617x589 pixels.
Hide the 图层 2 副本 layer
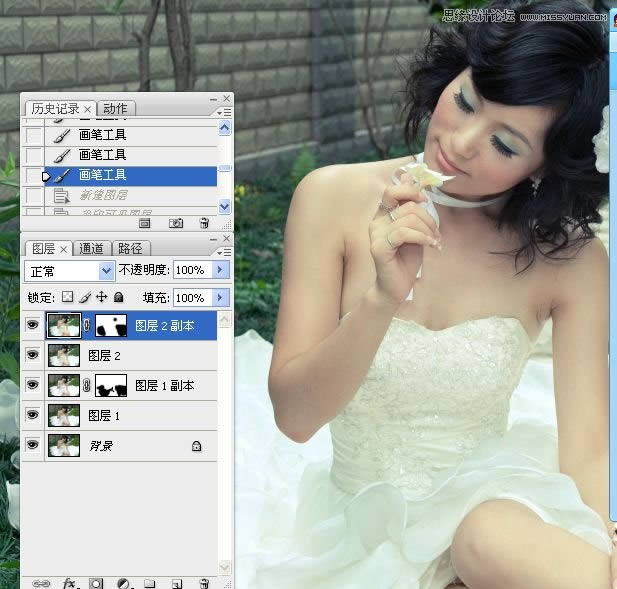tap(33, 325)
